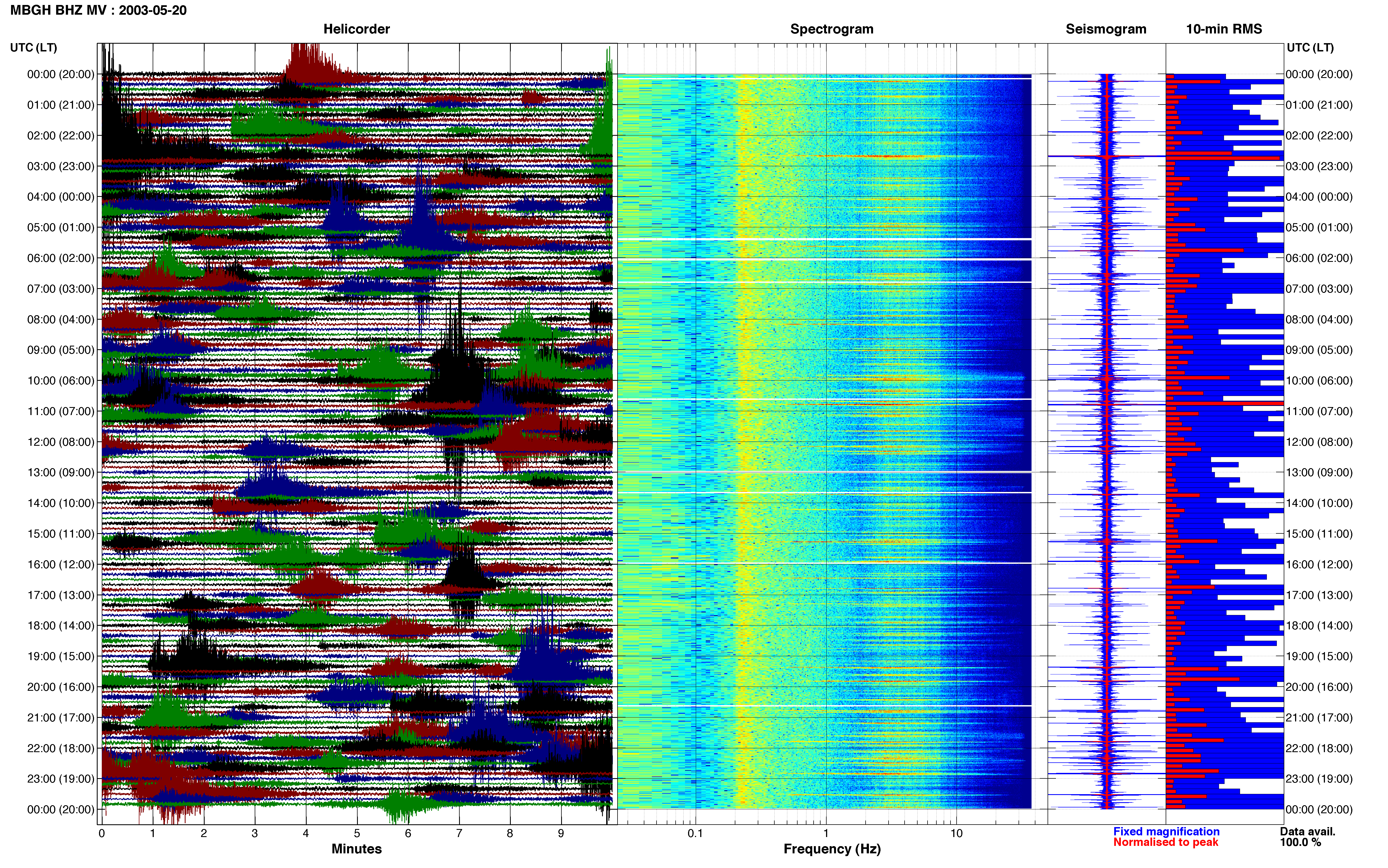Click '16:00 (12:00)' on the helicorder time axis

61,564
